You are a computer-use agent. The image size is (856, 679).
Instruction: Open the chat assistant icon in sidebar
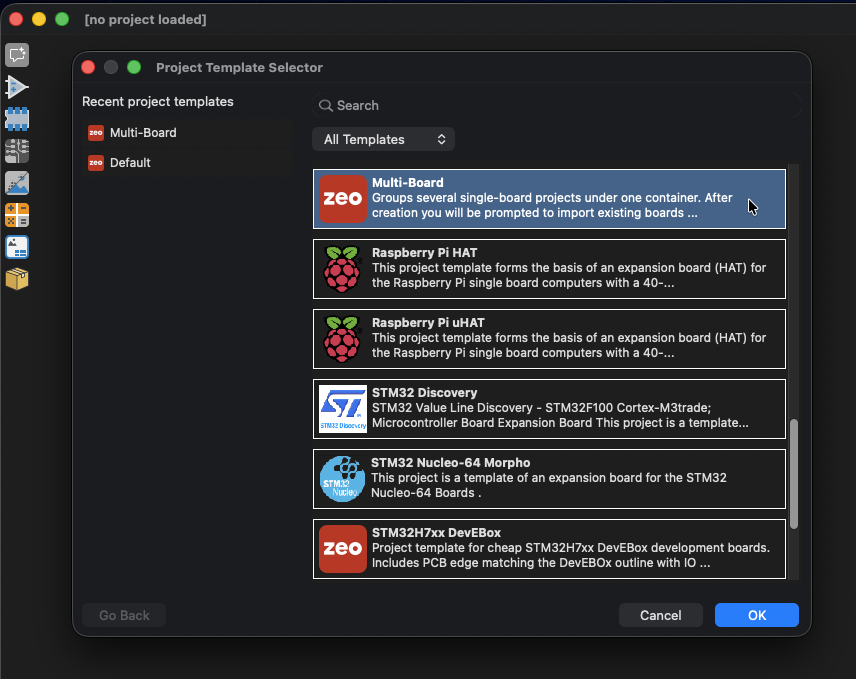pos(17,55)
